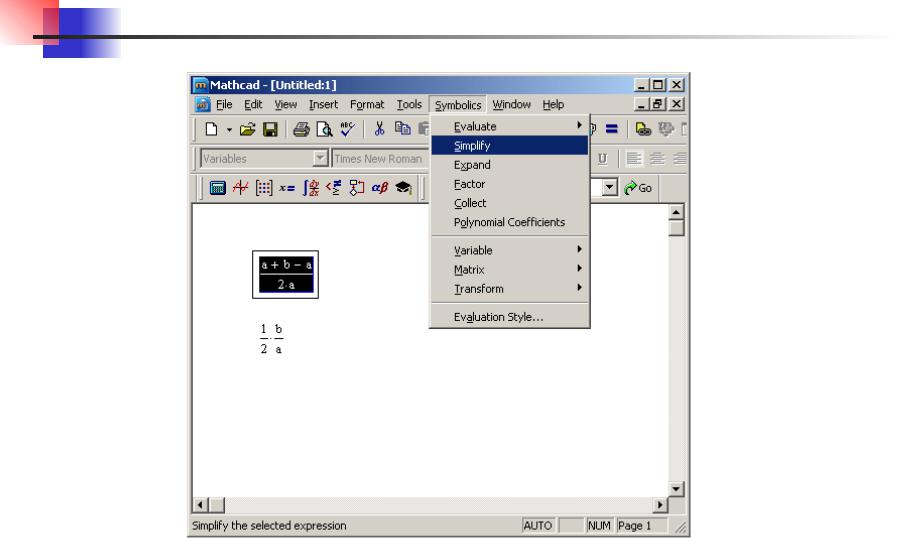Click the vertical scrollbar thumb
This screenshot has width=897, height=538.
(x=676, y=228)
